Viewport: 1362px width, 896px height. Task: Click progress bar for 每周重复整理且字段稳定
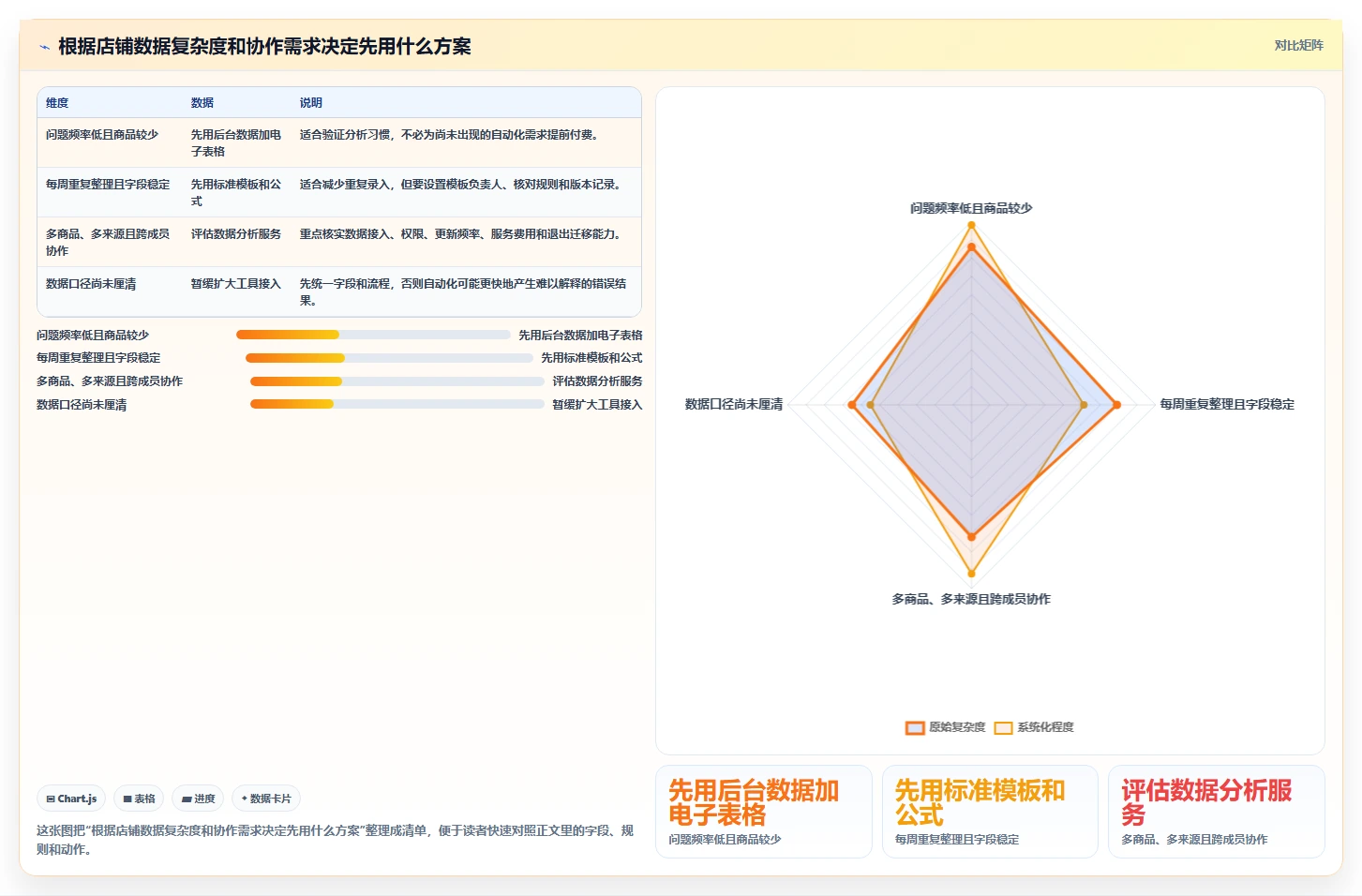pyautogui.click(x=389, y=358)
